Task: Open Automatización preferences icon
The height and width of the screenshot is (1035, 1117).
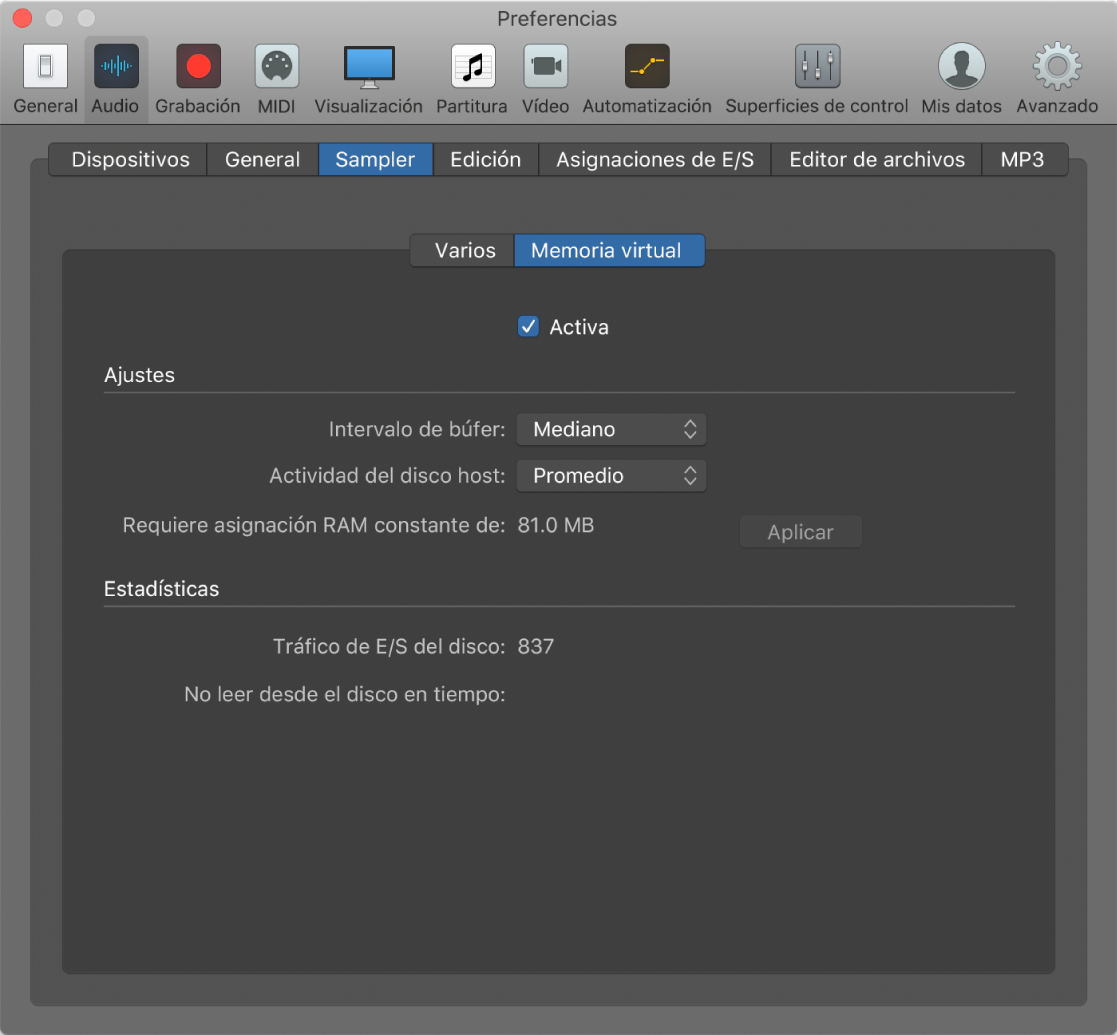Action: click(x=647, y=67)
